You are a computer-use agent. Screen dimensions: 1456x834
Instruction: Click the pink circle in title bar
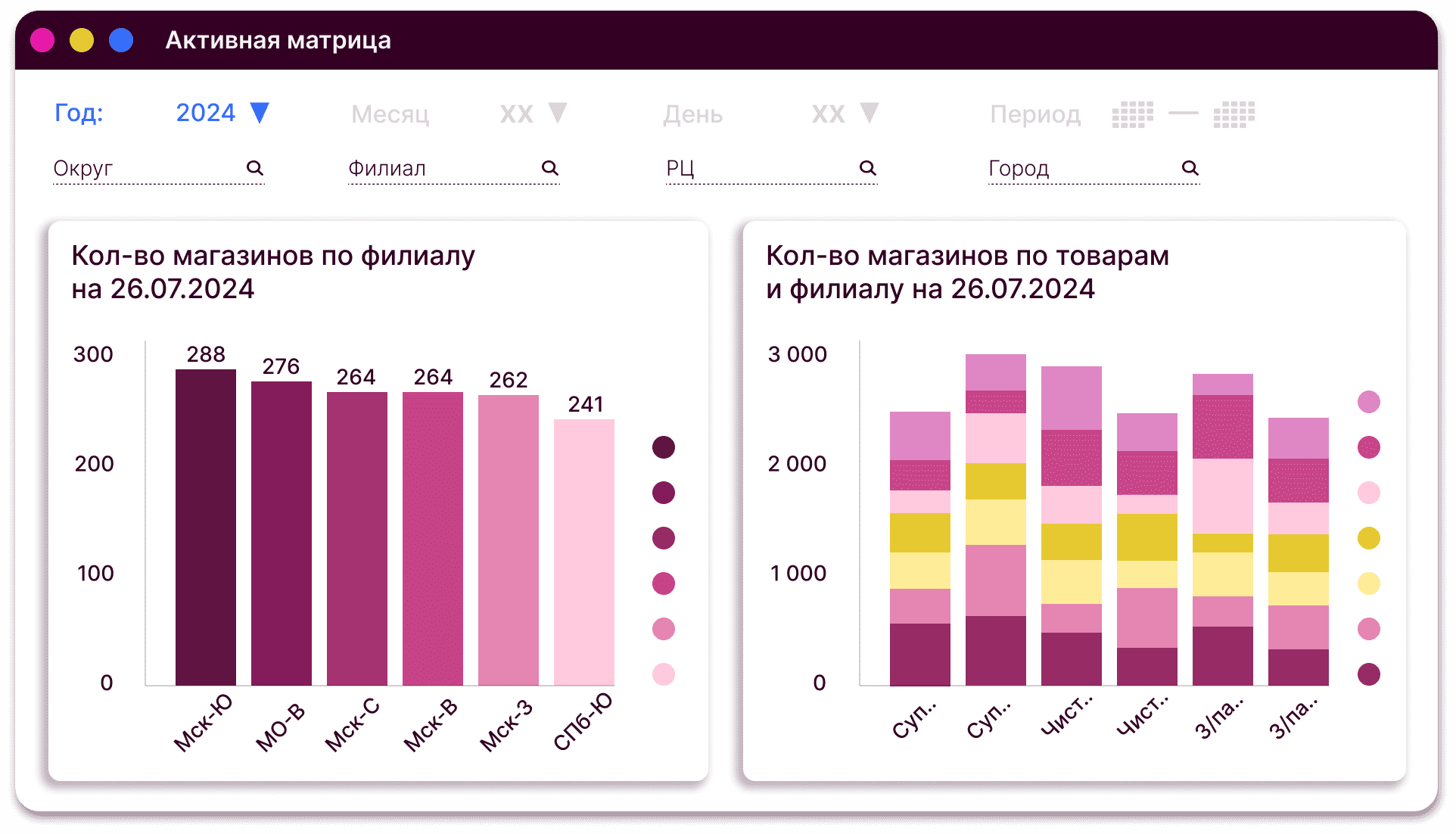42,40
